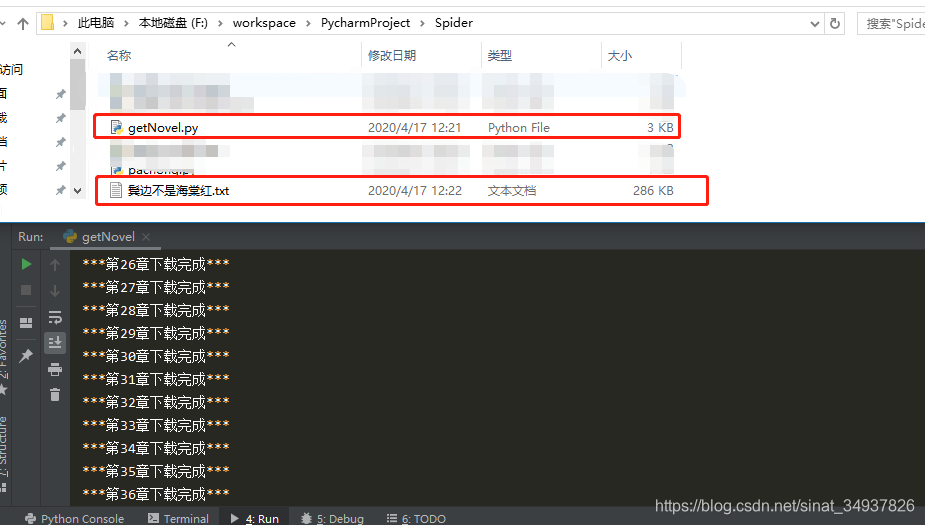The height and width of the screenshot is (525, 925).
Task: Pin the Run tab
Action: coord(26,356)
